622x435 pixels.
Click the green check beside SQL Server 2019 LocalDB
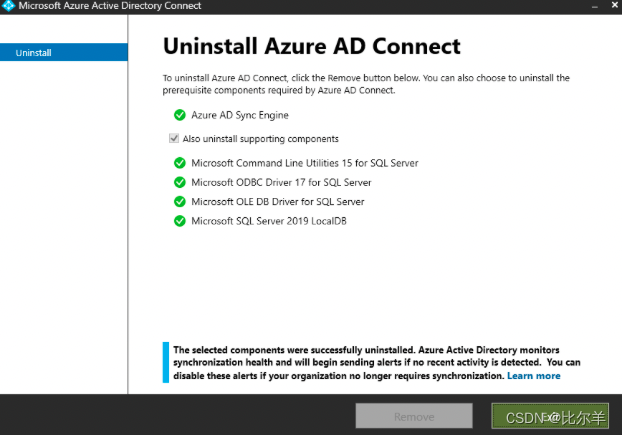click(x=180, y=221)
